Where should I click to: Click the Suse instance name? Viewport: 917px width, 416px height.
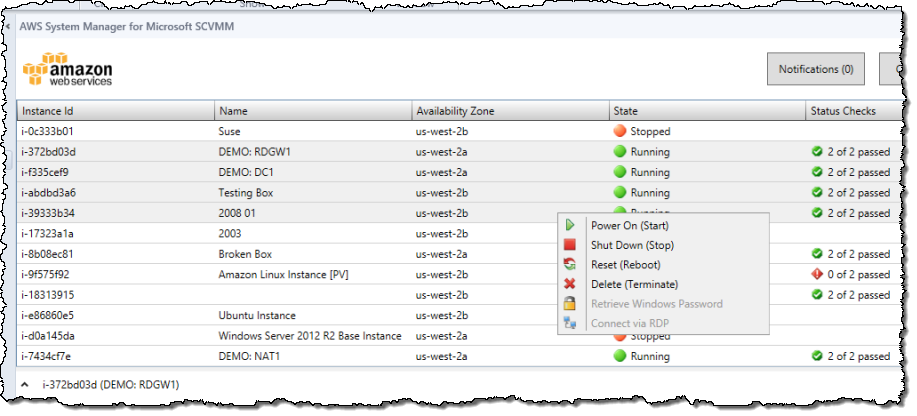[229, 131]
